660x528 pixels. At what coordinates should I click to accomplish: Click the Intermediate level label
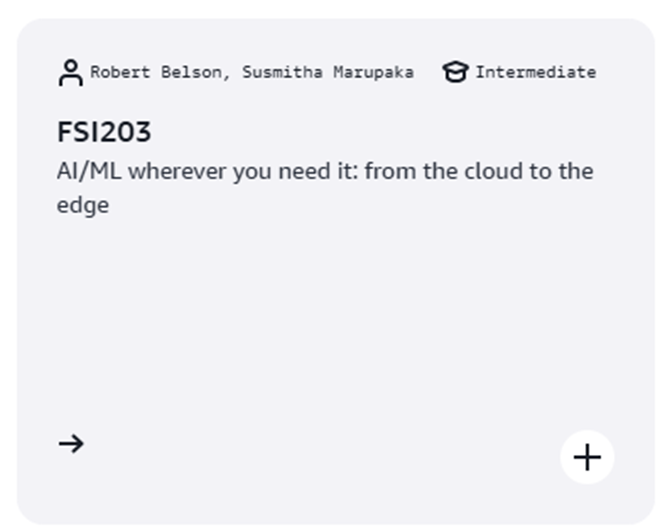(535, 72)
